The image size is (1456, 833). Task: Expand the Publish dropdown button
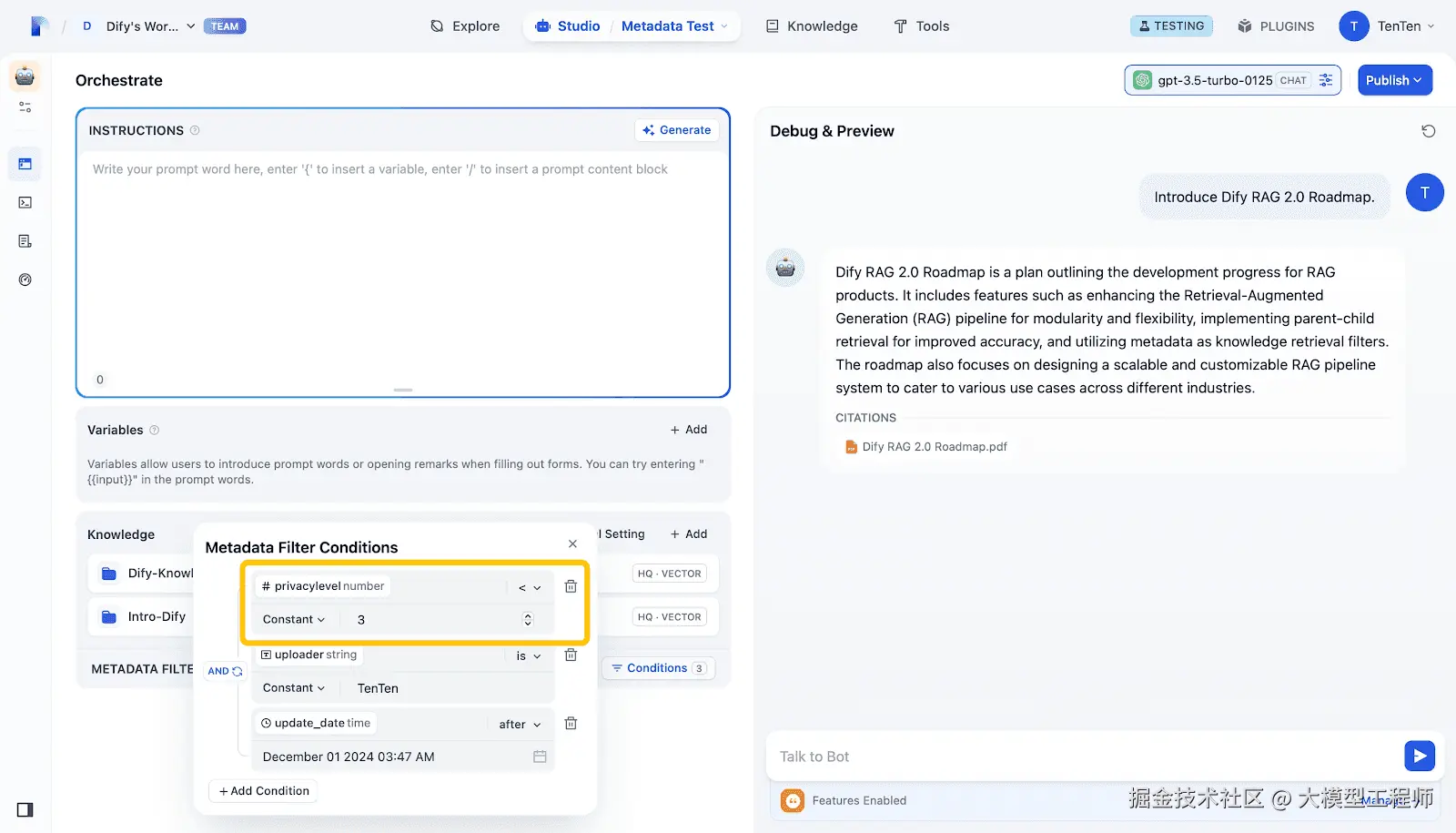pos(1395,80)
